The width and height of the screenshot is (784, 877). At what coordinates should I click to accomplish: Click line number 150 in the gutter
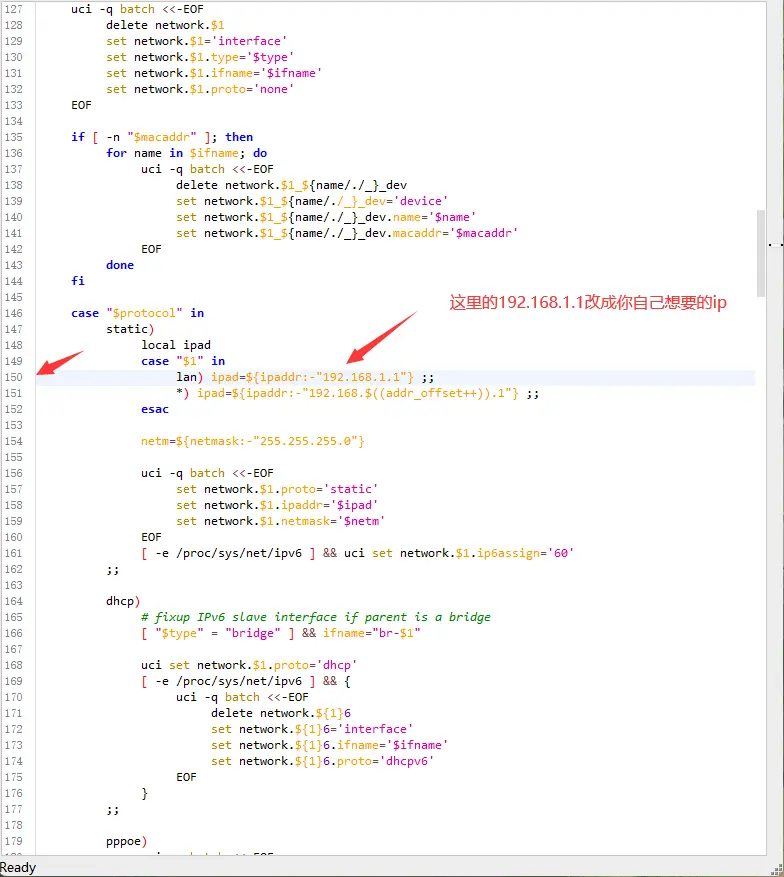(13, 378)
